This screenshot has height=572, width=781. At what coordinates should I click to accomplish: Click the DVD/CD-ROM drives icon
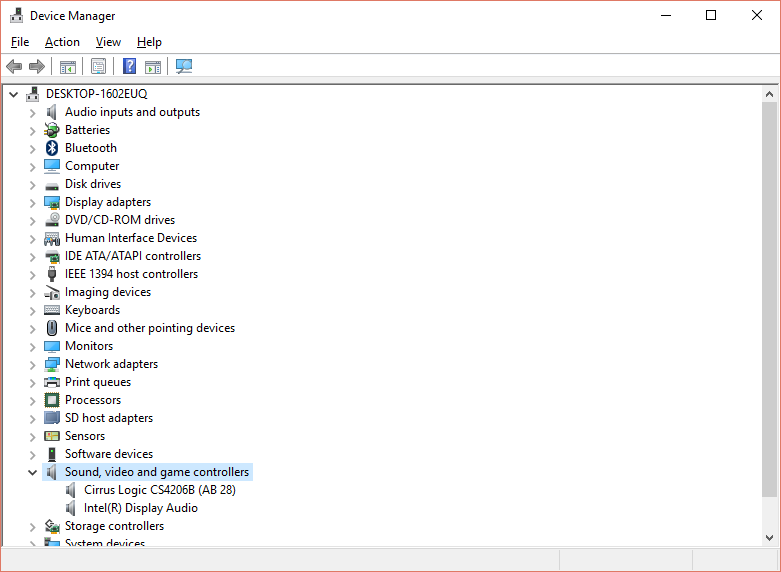point(52,220)
